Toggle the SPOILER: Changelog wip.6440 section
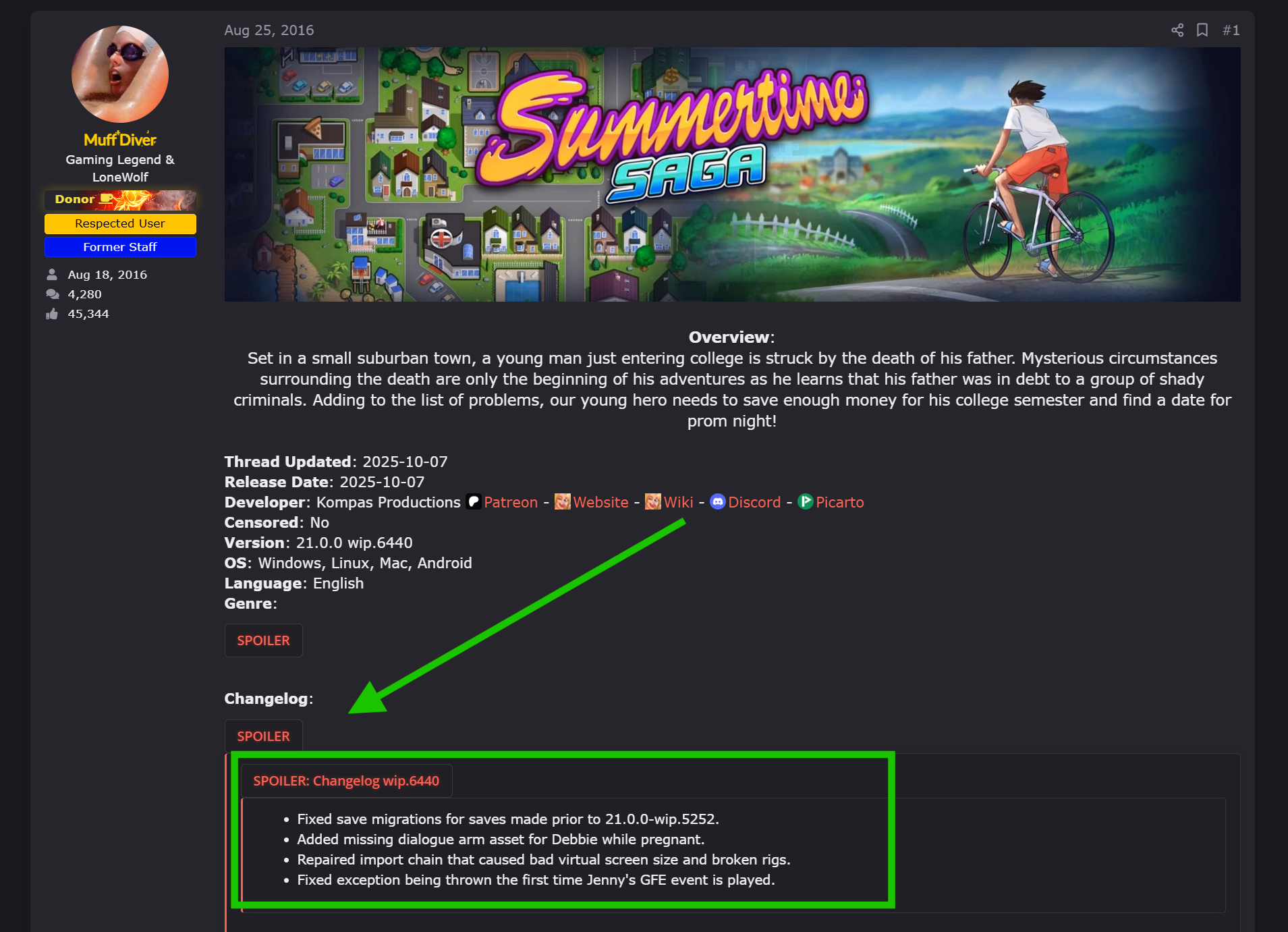 pyautogui.click(x=346, y=781)
